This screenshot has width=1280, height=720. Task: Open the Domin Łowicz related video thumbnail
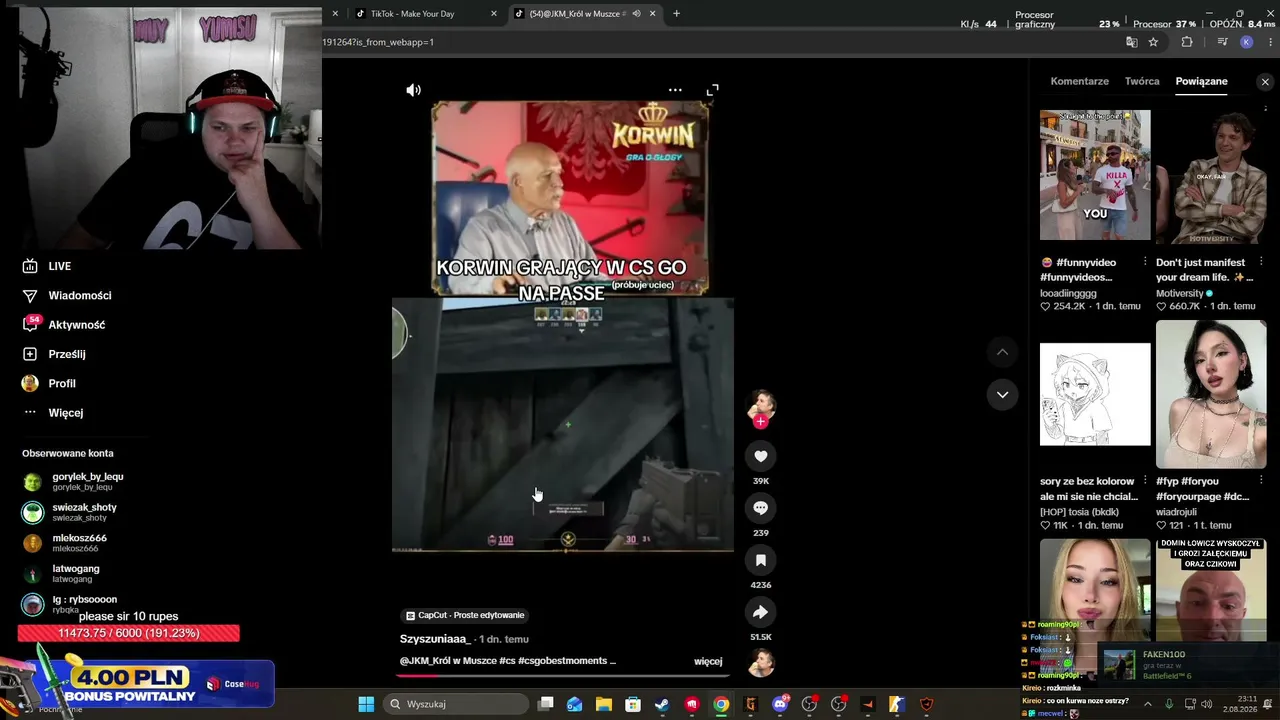tap(1211, 590)
